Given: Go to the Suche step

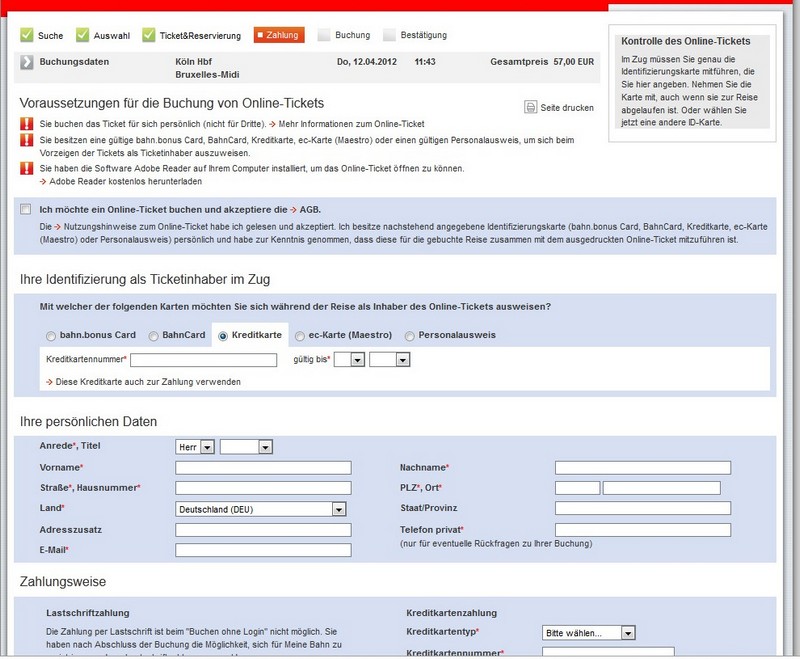Looking at the screenshot, I should (51, 36).
